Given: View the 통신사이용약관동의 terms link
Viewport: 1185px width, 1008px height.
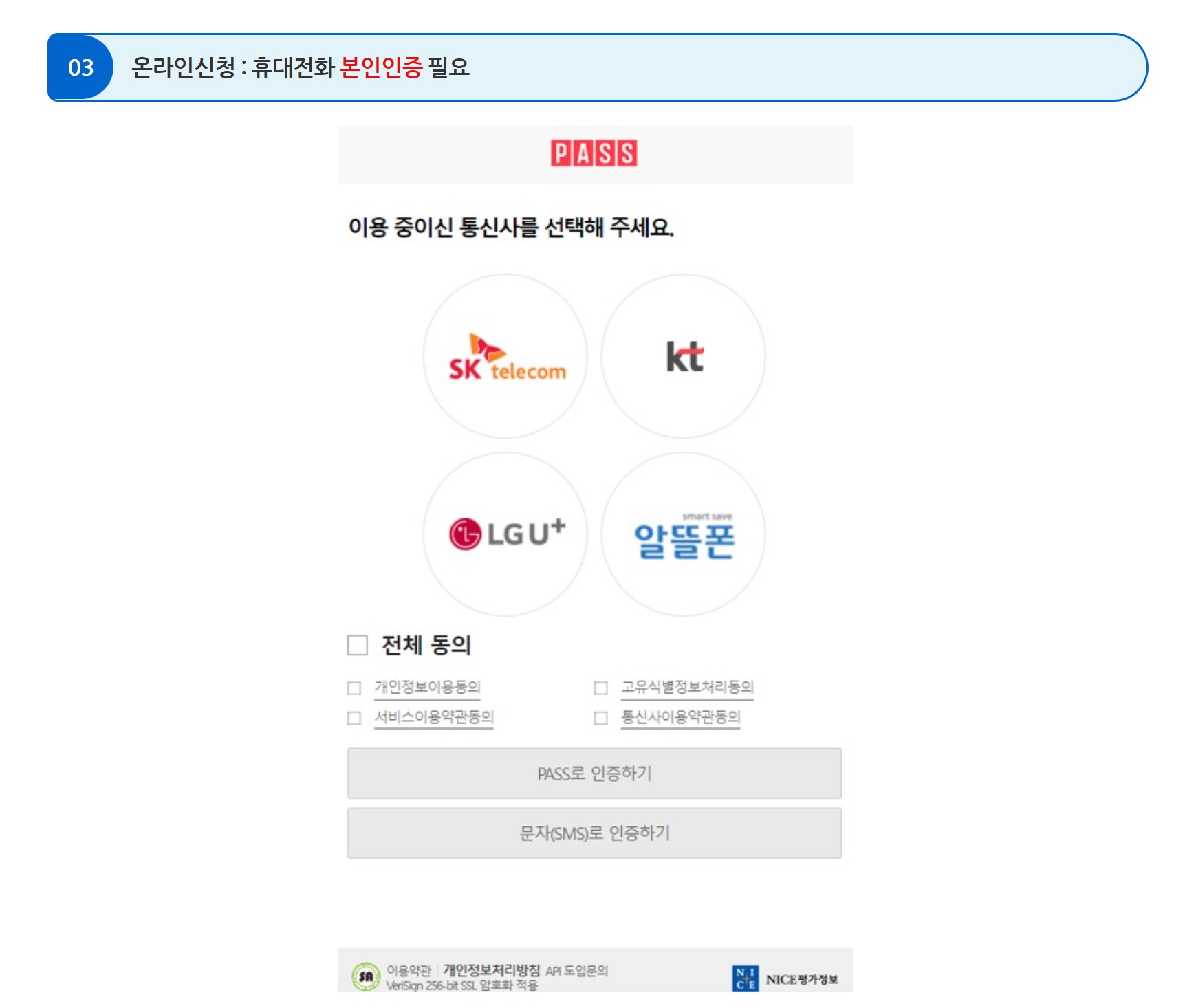Looking at the screenshot, I should point(681,717).
